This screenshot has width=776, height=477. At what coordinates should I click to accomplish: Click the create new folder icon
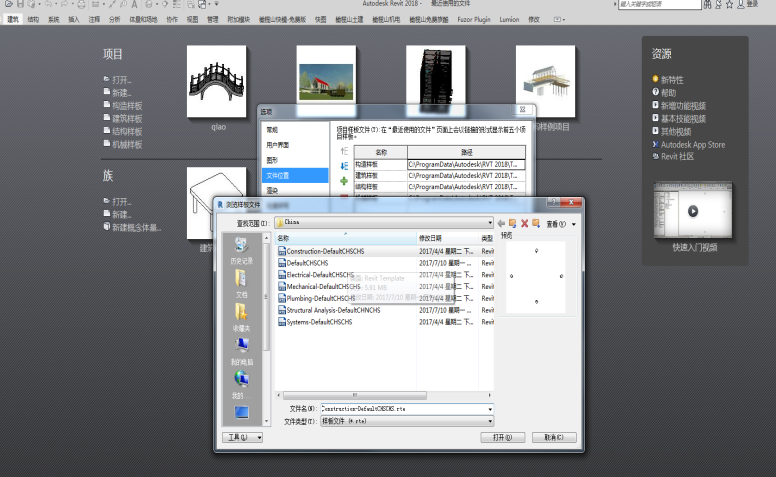[x=536, y=224]
